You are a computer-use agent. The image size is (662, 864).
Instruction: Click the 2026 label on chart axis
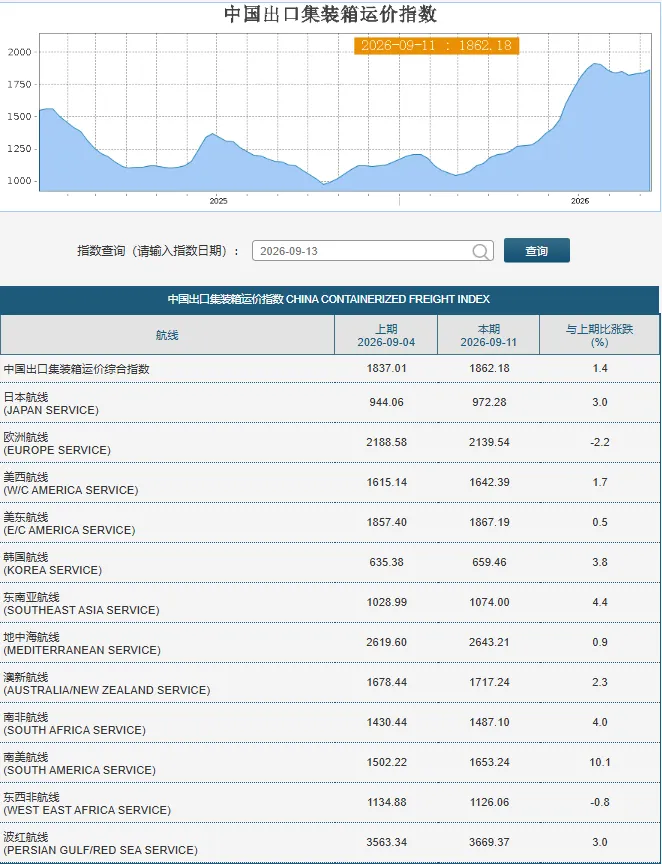pos(580,201)
